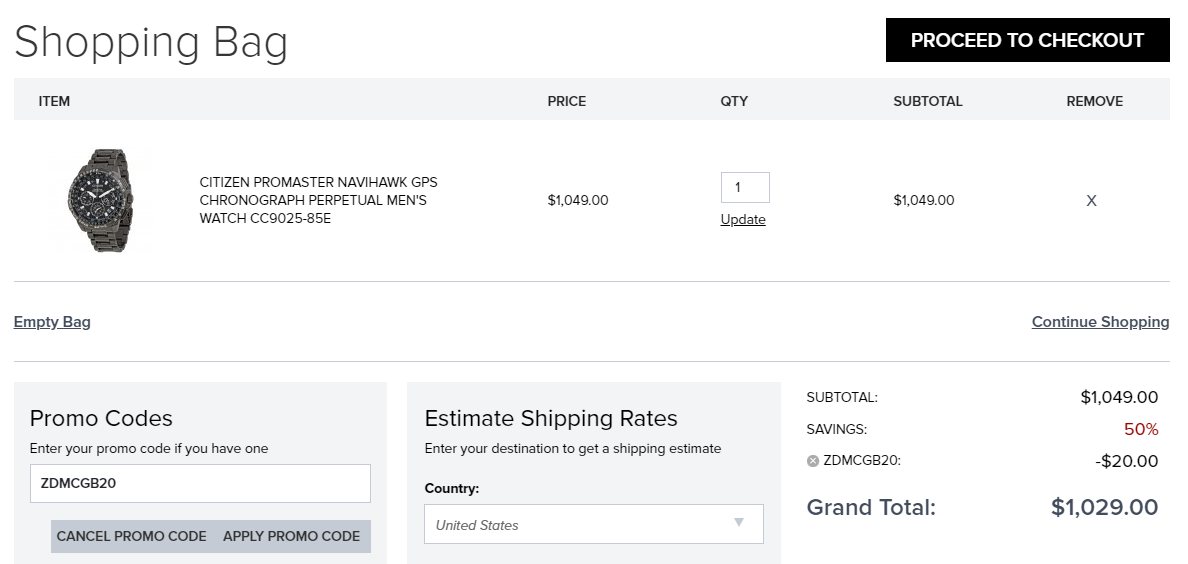This screenshot has height=564, width=1188.
Task: Click Cancel Promo Code button
Action: pos(131,536)
